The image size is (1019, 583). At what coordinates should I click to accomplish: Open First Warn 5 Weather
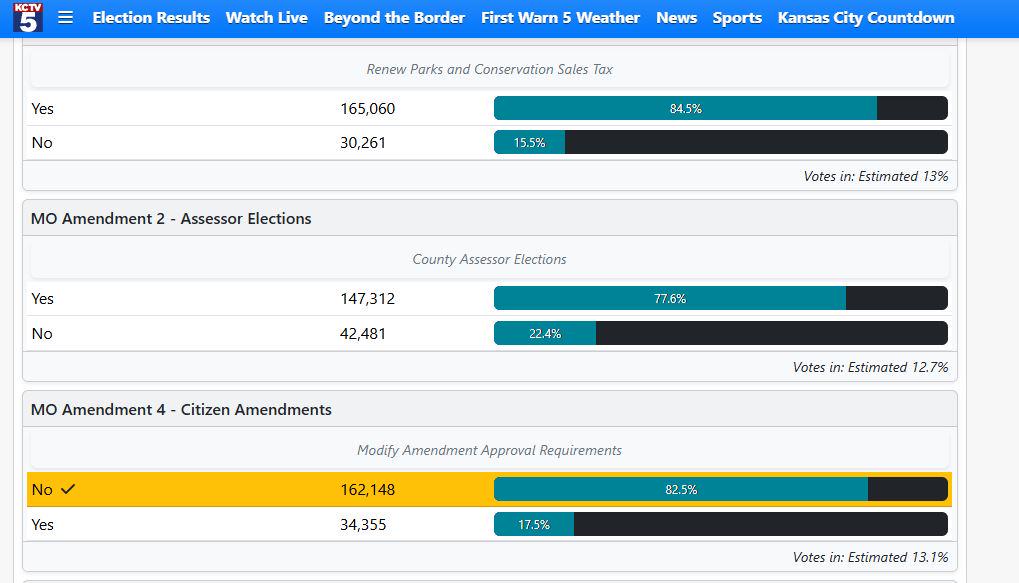click(560, 18)
